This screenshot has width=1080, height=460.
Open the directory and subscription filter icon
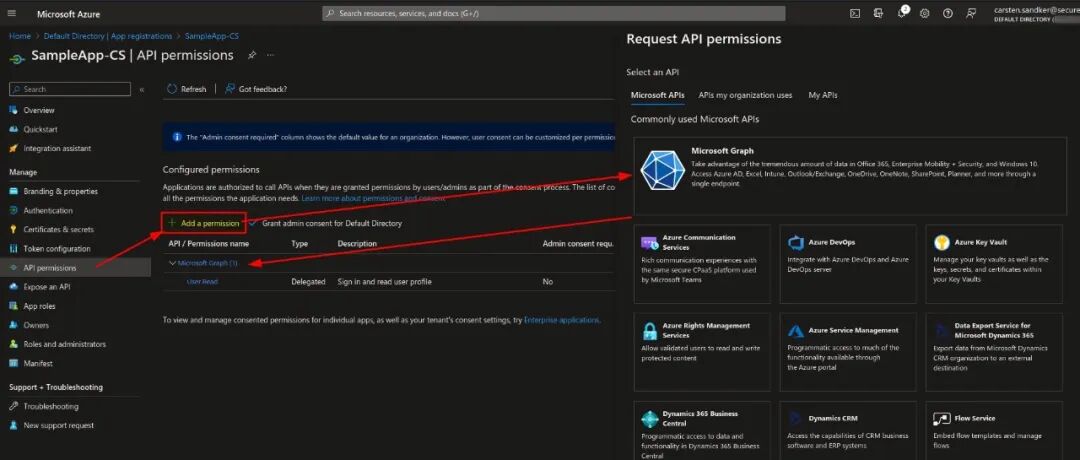(x=878, y=13)
